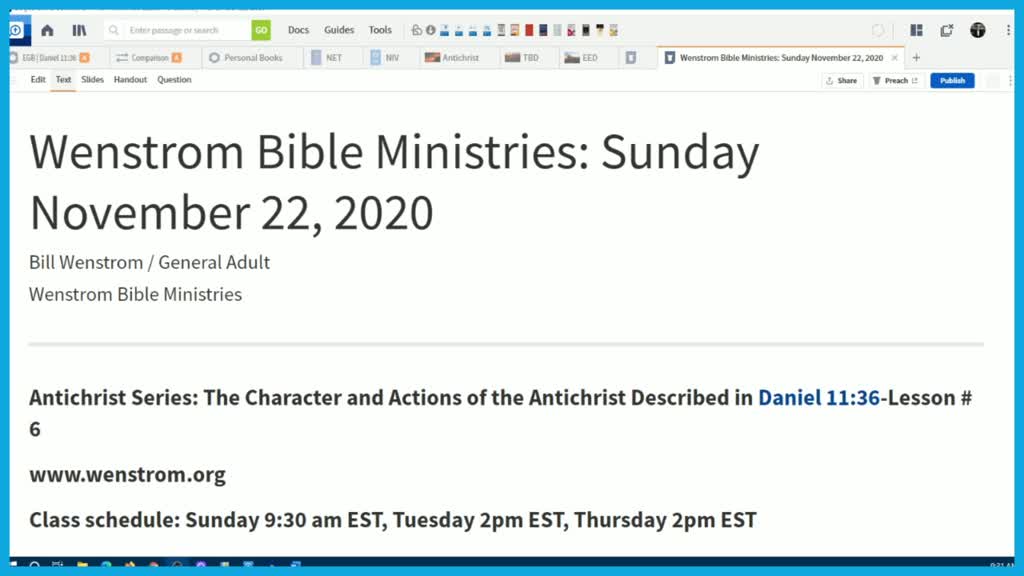Image resolution: width=1024 pixels, height=576 pixels.
Task: Open the Docs menu
Action: point(298,30)
